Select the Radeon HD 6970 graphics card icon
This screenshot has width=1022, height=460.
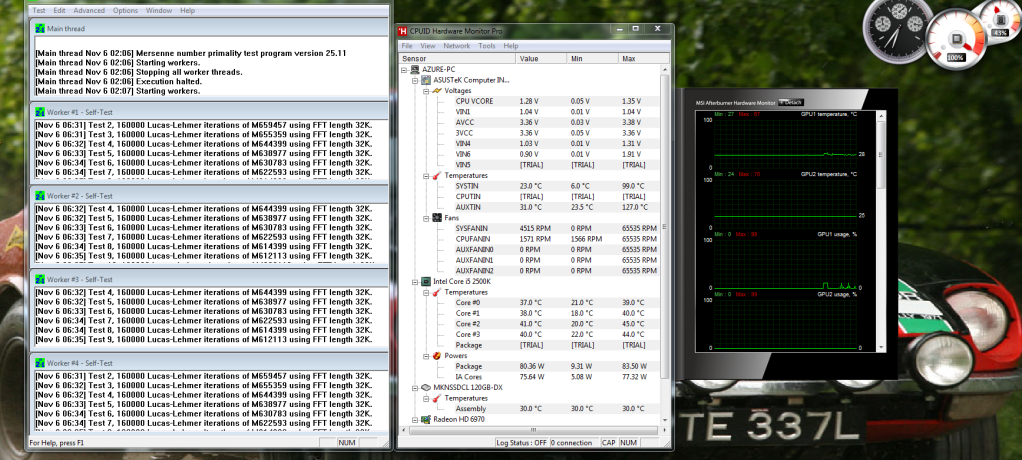tap(426, 419)
